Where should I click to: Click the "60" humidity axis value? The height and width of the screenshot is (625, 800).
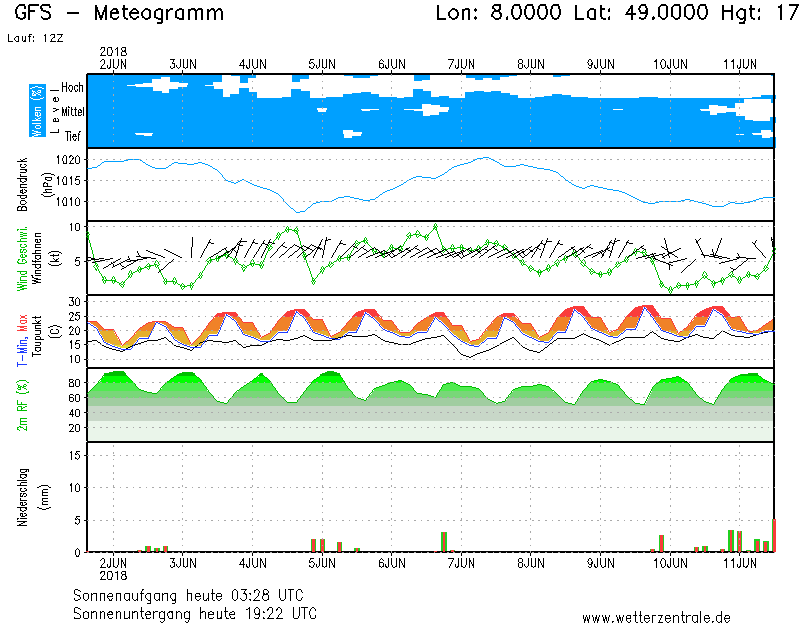[74, 398]
